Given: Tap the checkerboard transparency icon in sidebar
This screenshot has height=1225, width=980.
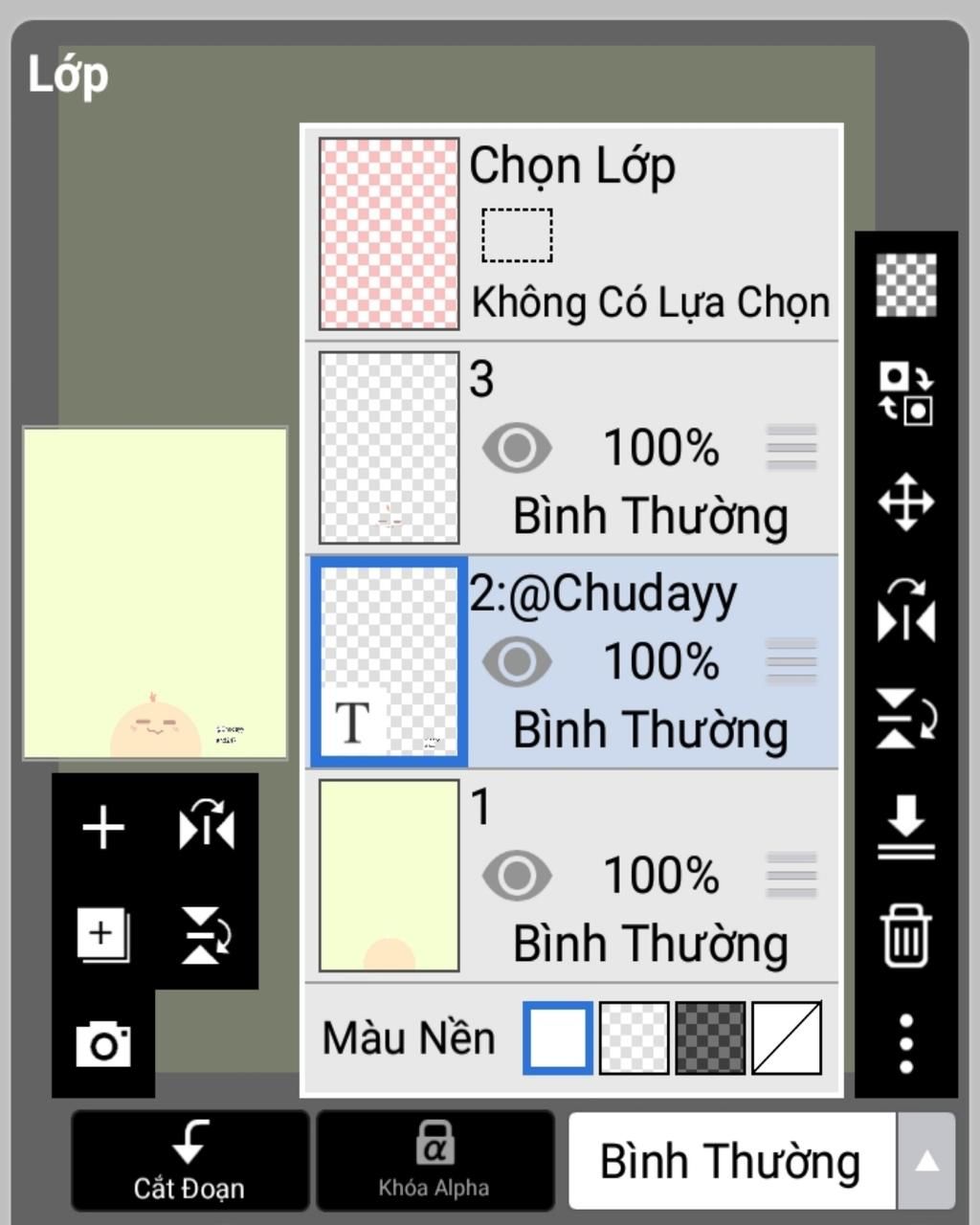Looking at the screenshot, I should (905, 285).
